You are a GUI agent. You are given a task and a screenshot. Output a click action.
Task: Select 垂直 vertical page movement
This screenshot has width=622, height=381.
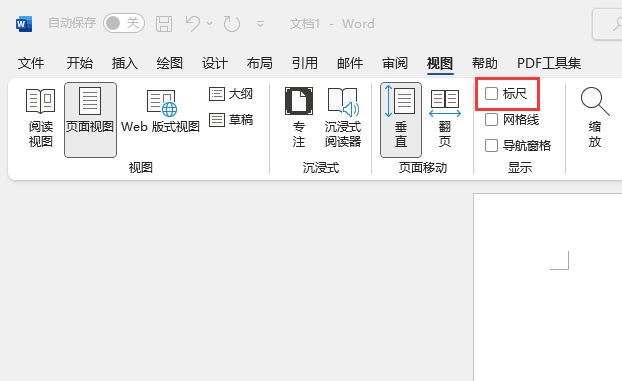pyautogui.click(x=401, y=120)
